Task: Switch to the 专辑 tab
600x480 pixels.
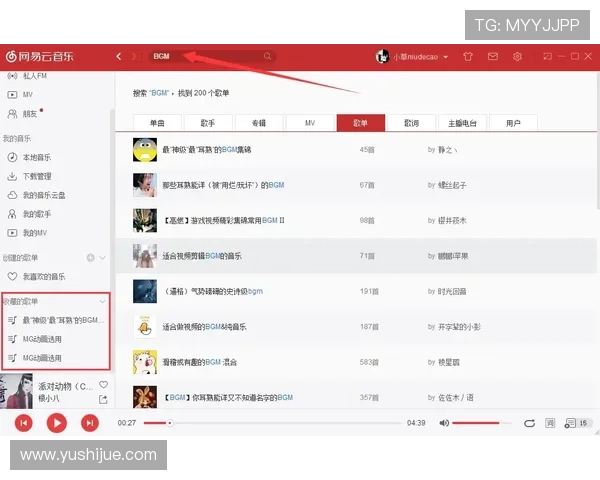Action: pos(259,123)
